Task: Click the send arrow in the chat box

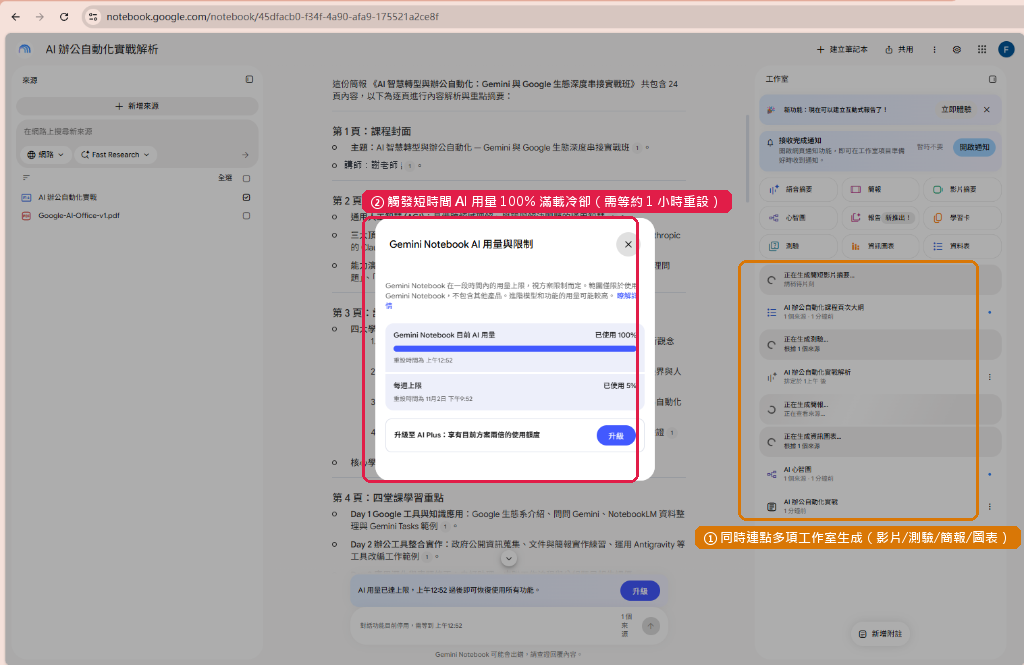Action: 650,626
